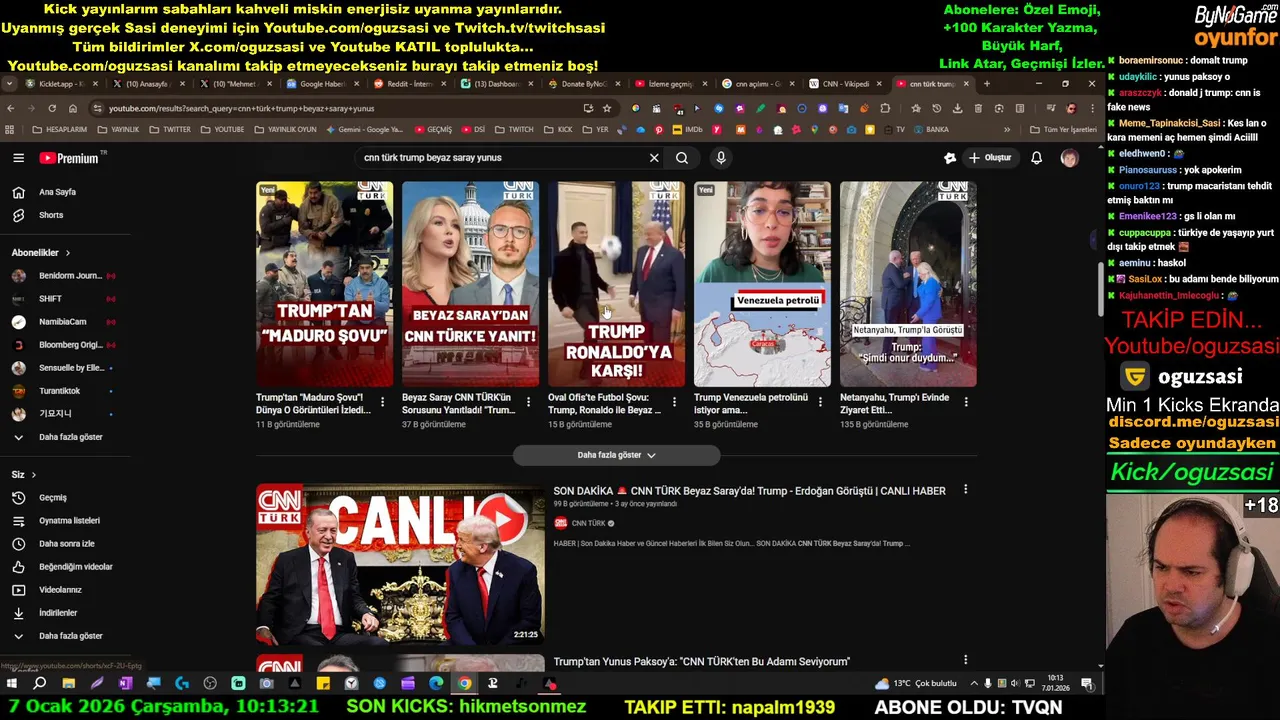Clear the YouTube search box text
The width and height of the screenshot is (1280, 720).
coord(654,158)
